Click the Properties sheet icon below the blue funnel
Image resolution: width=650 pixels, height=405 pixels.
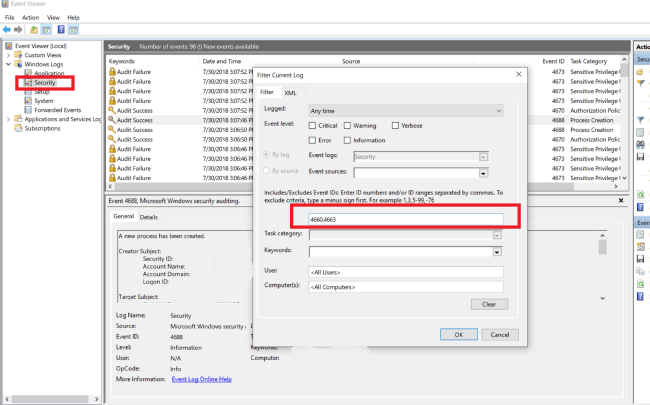pos(640,132)
